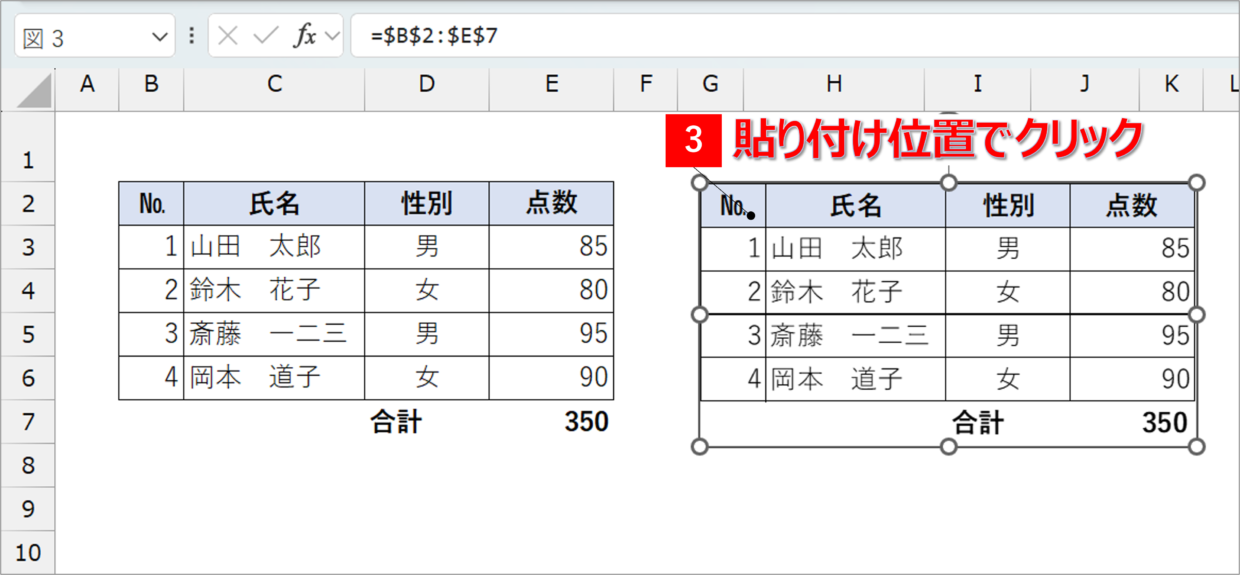Click the top-center handle of pasted picture
The width and height of the screenshot is (1240, 575).
pos(949,183)
